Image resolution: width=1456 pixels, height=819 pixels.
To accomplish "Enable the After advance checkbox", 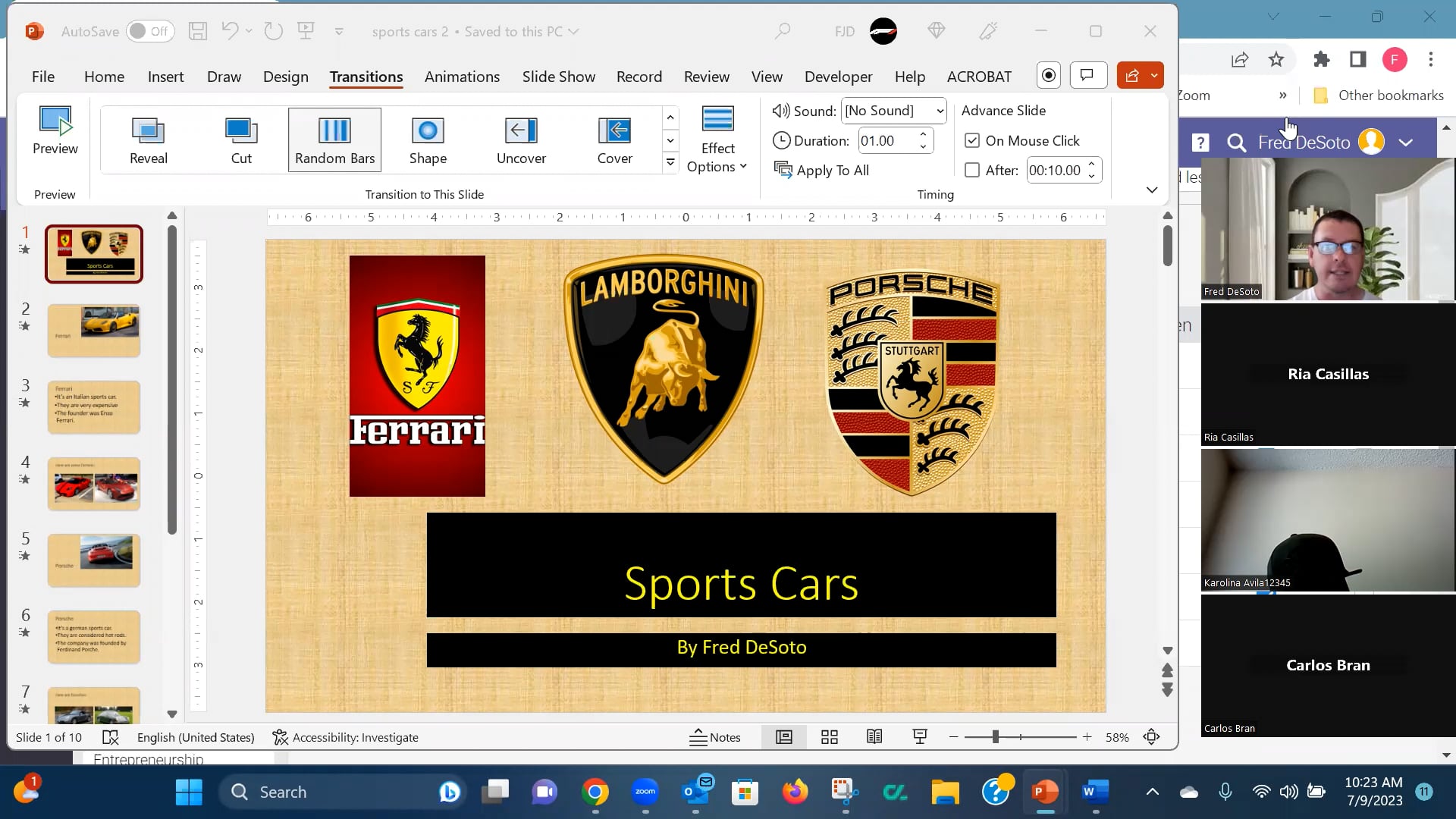I will click(x=972, y=171).
